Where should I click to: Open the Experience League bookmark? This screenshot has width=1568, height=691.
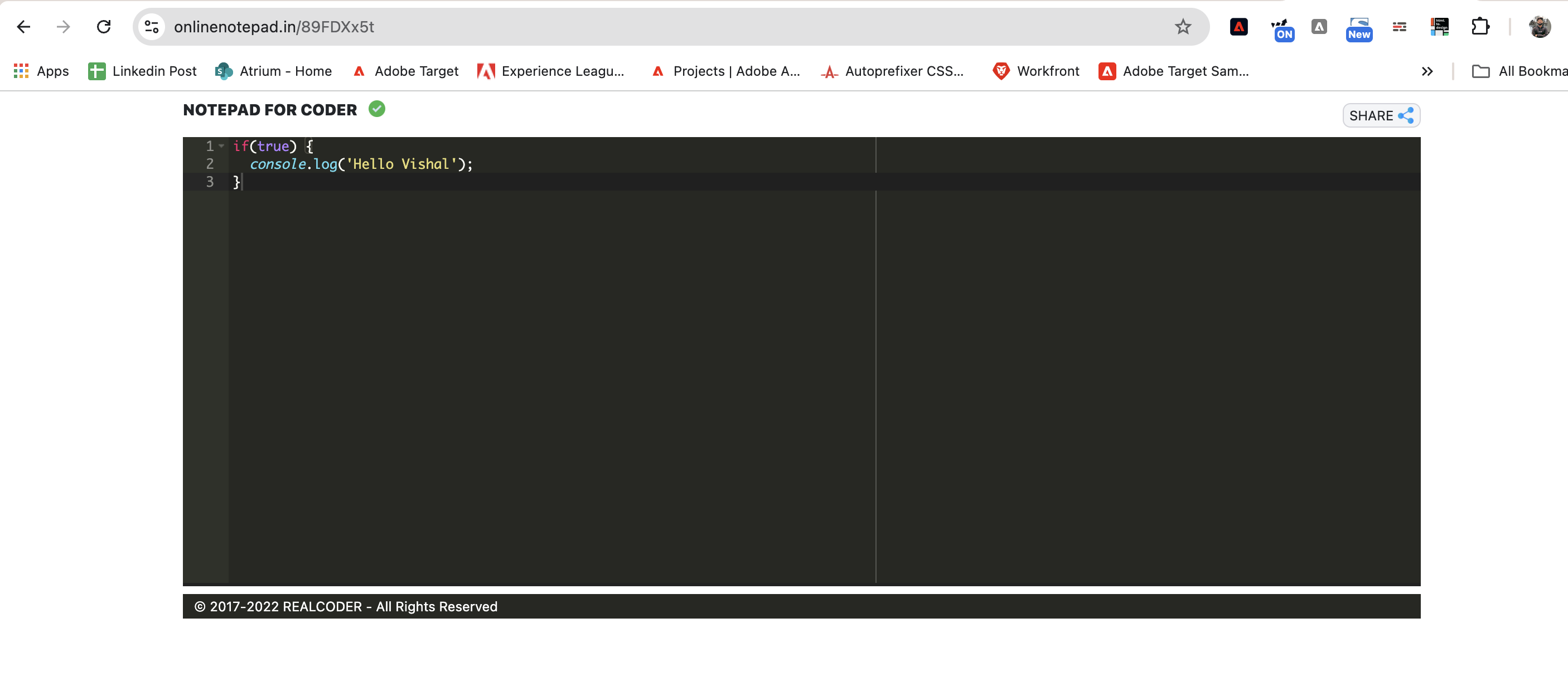[x=550, y=71]
